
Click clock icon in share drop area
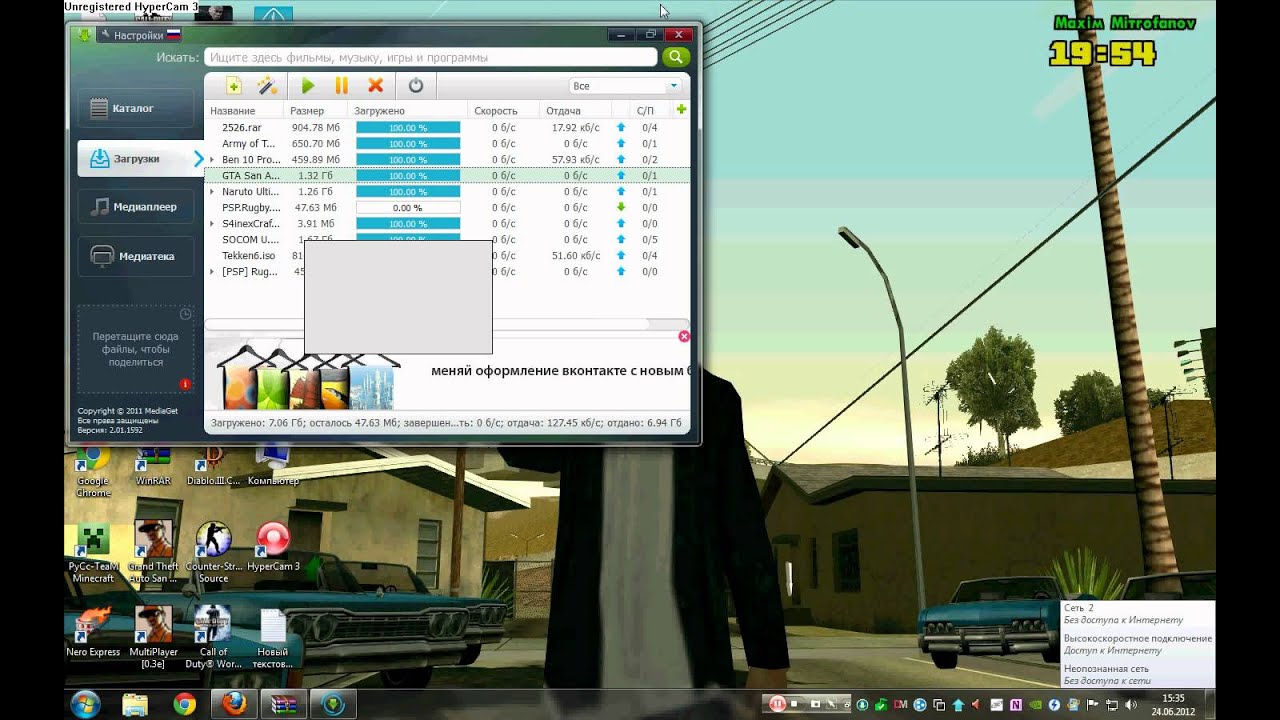[x=185, y=314]
